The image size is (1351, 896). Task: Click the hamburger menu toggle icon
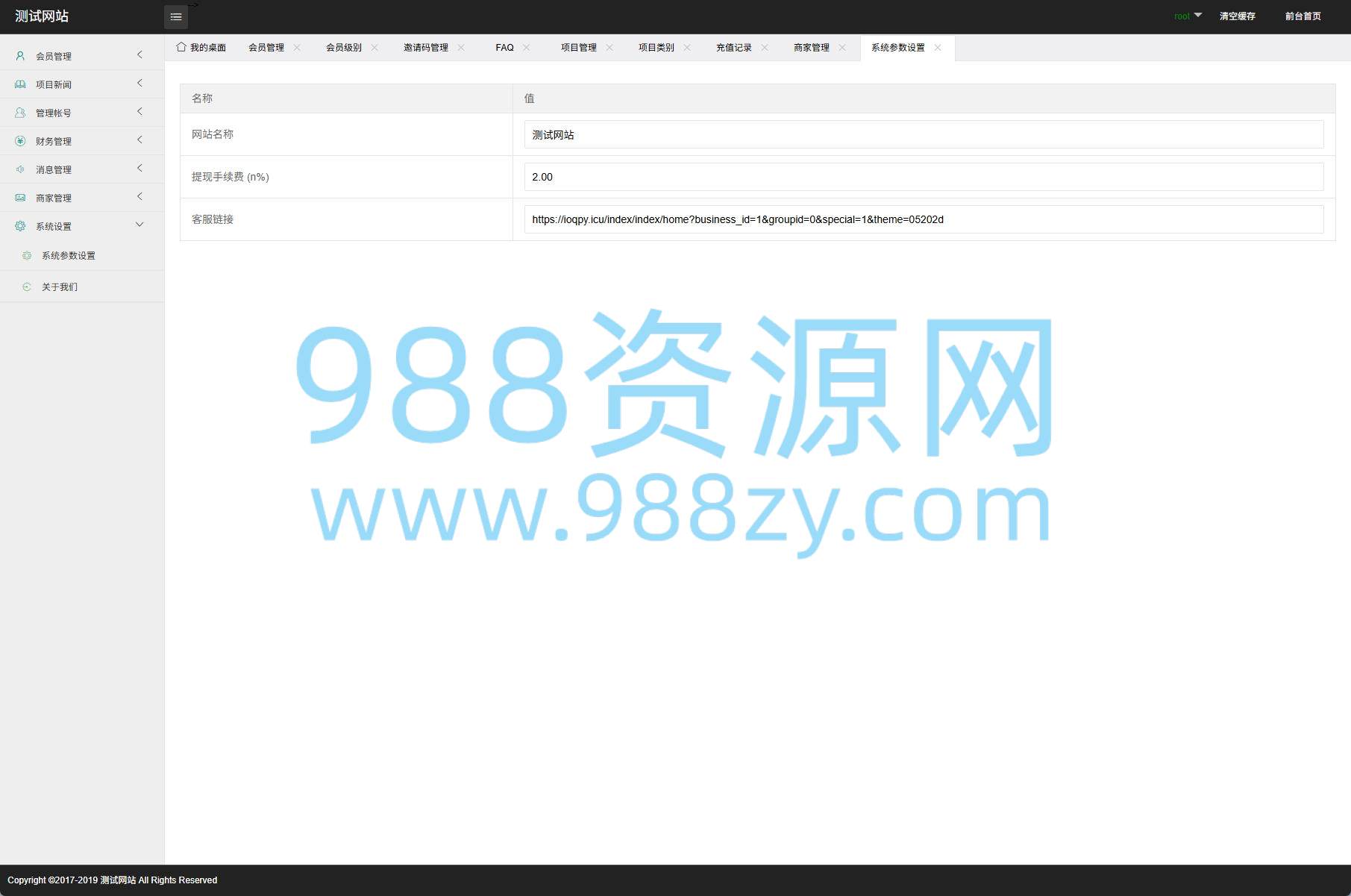tap(176, 16)
